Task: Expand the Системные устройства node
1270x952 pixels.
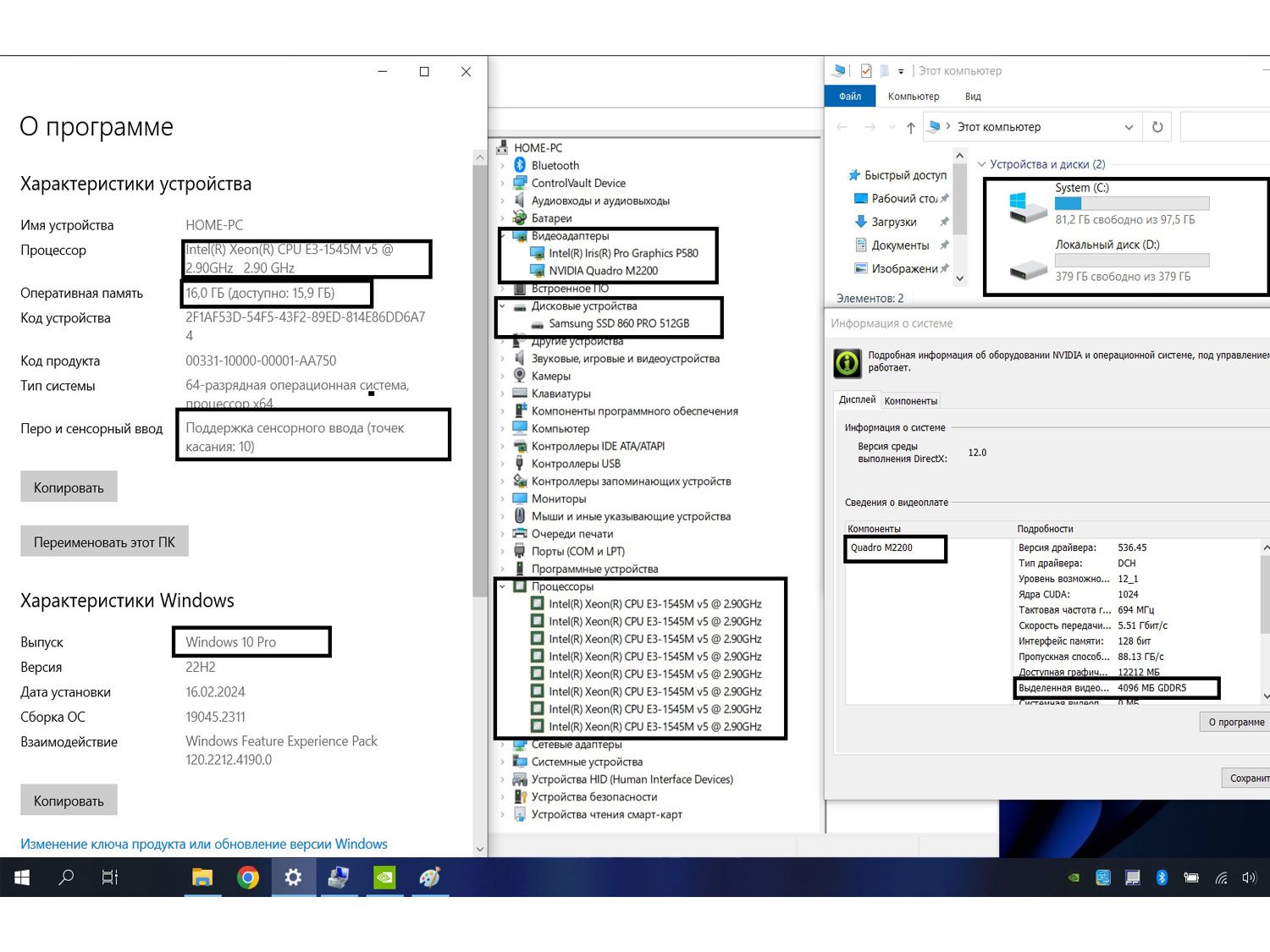Action: (x=502, y=762)
